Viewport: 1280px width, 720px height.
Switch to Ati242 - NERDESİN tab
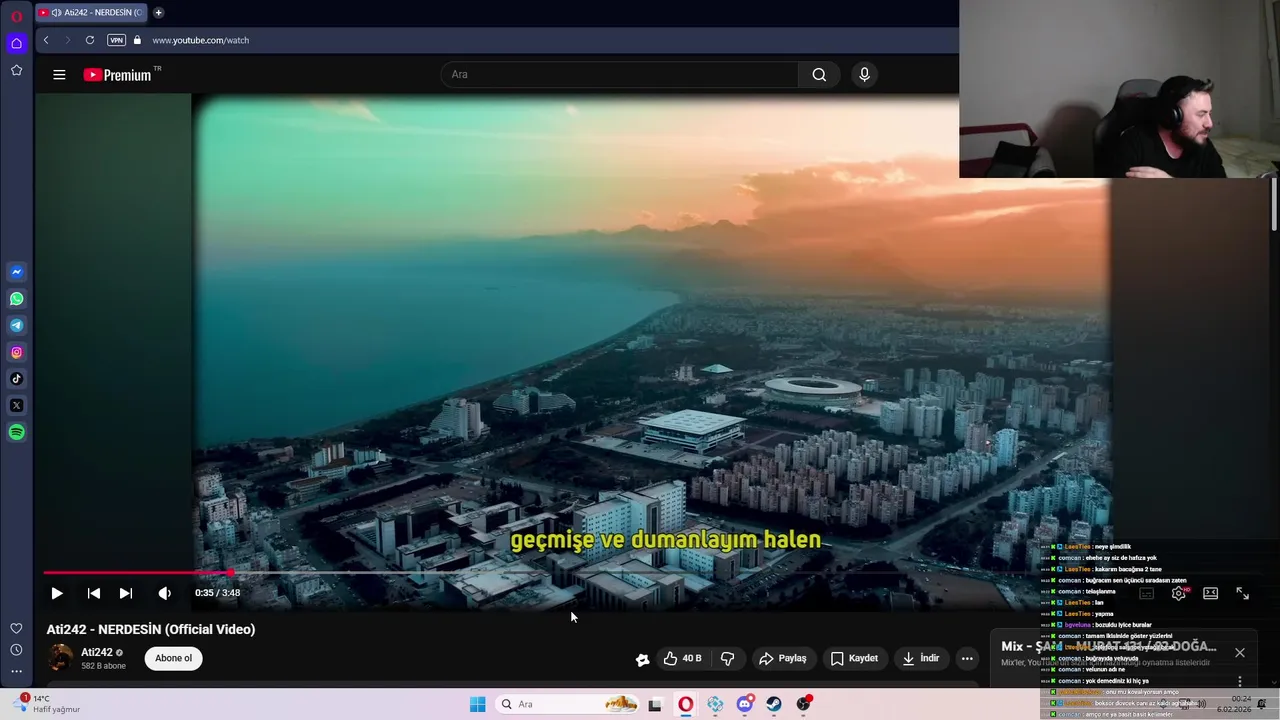pyautogui.click(x=91, y=13)
